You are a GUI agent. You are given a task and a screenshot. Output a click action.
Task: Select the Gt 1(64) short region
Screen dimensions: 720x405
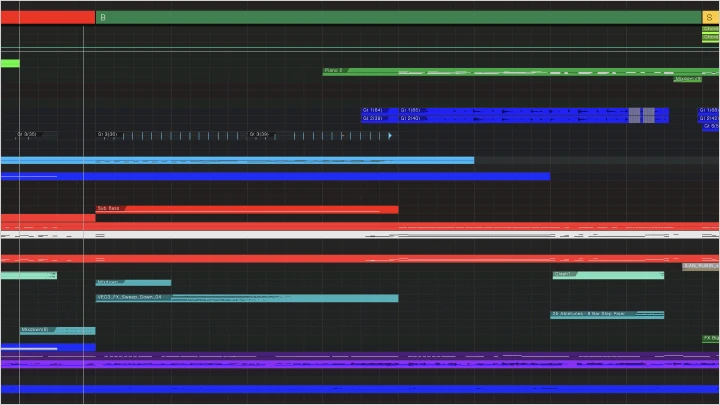pos(379,111)
